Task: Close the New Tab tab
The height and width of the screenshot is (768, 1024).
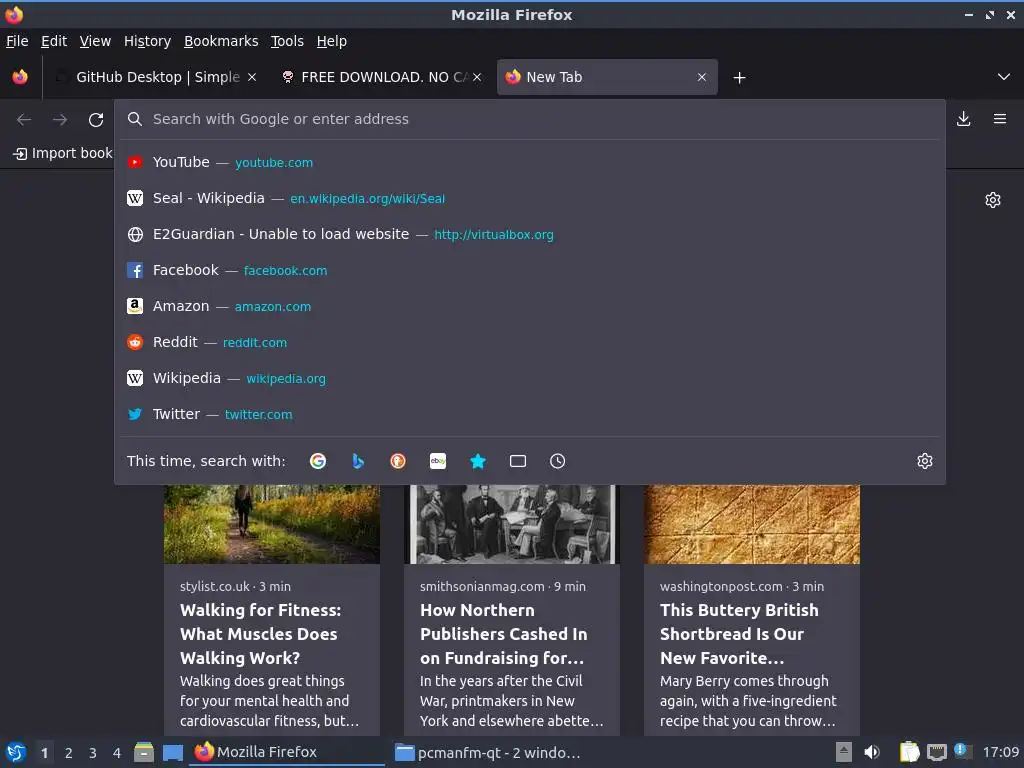Action: click(702, 77)
